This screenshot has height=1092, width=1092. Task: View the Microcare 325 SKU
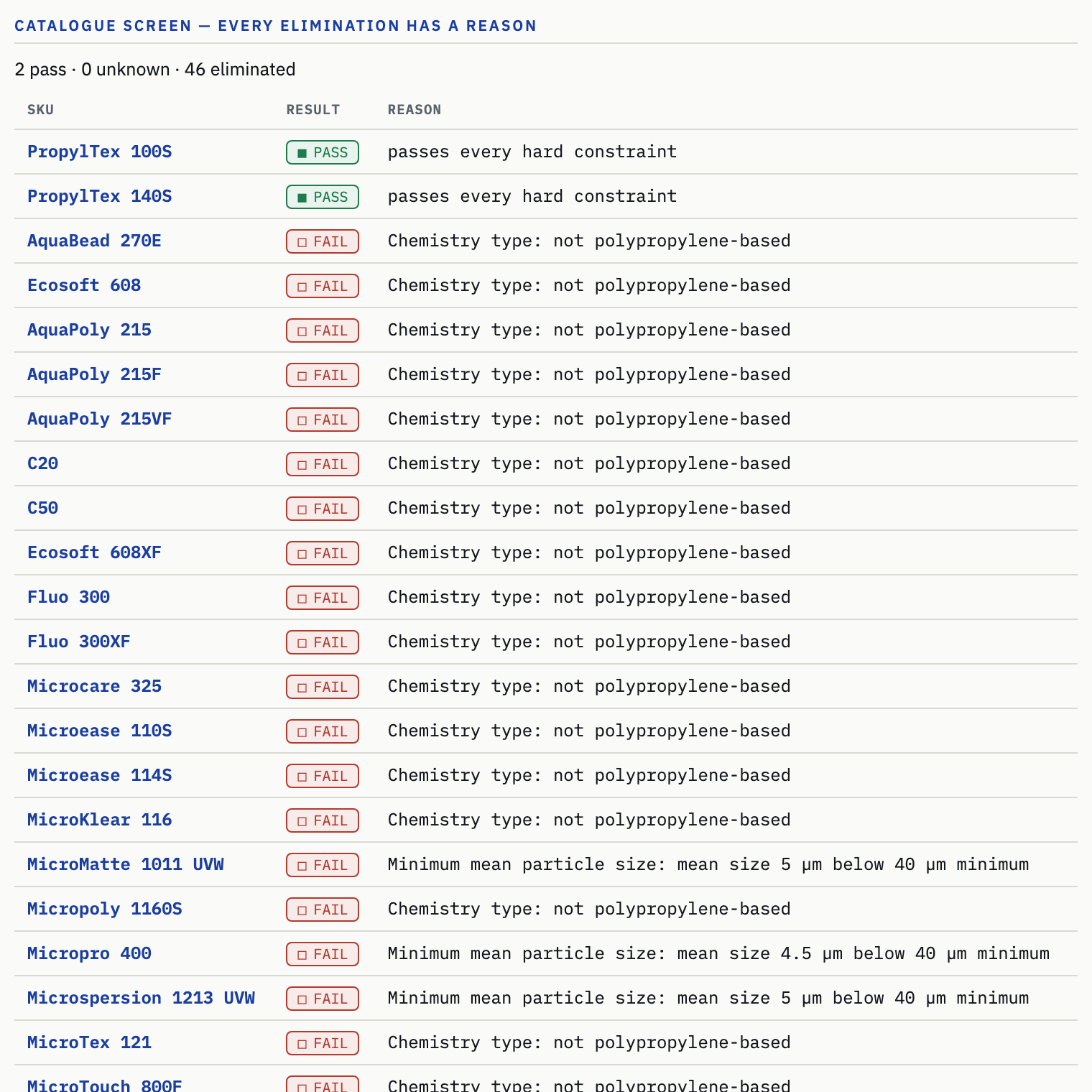click(x=94, y=686)
